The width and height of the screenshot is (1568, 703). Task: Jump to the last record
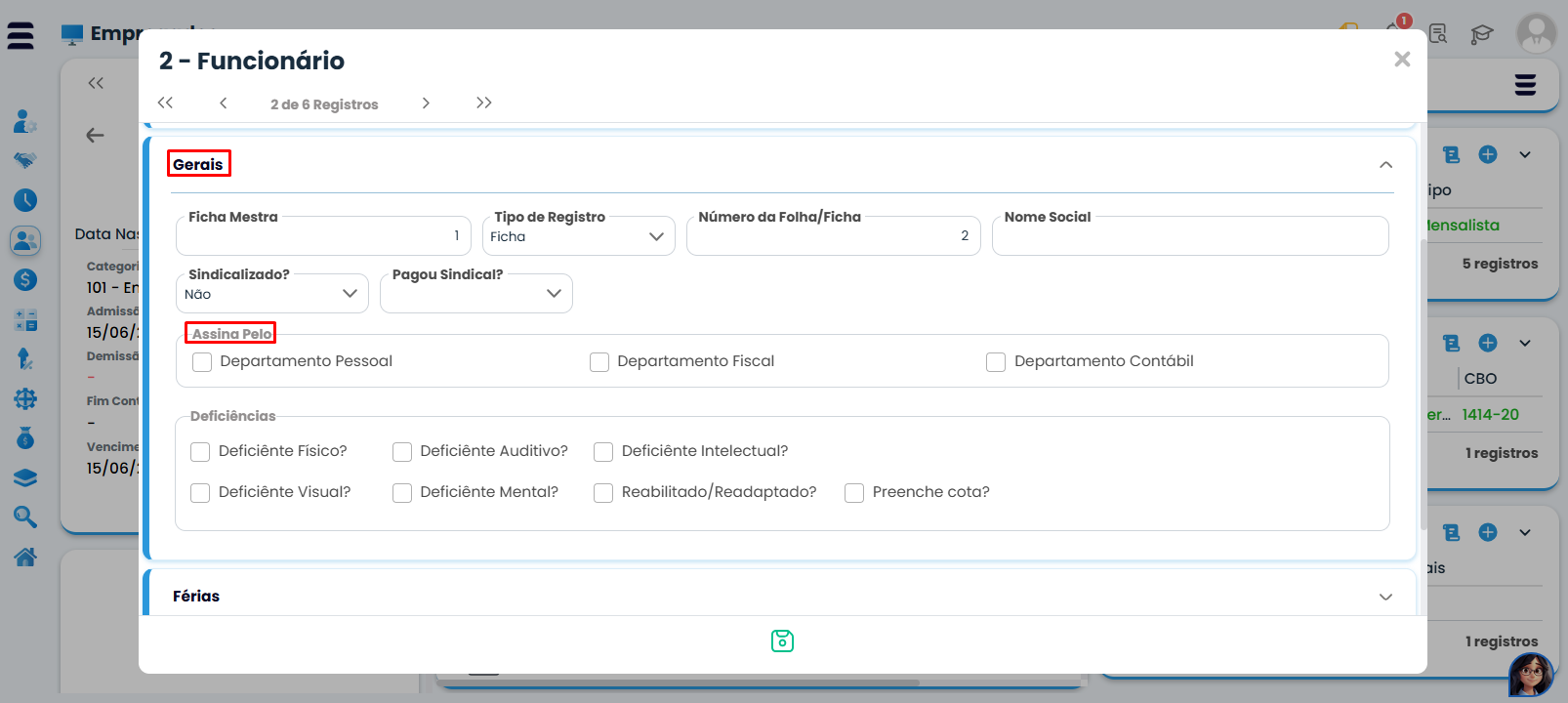click(x=483, y=103)
